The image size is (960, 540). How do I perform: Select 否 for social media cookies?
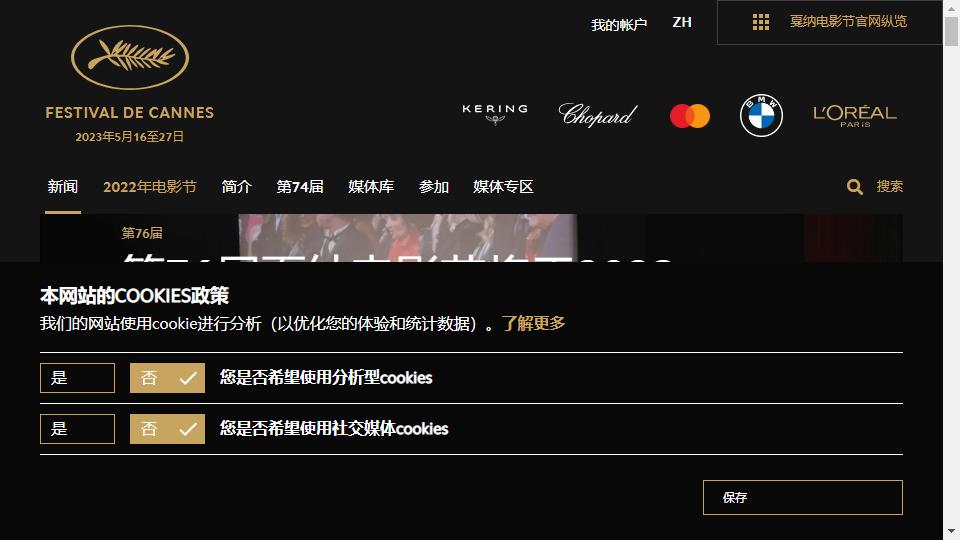click(x=167, y=429)
